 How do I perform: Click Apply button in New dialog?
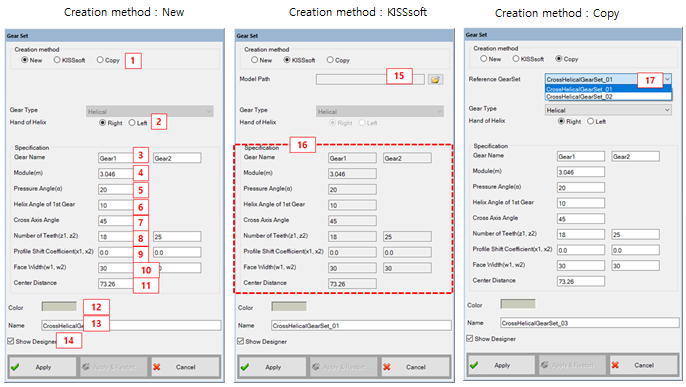(x=42, y=367)
